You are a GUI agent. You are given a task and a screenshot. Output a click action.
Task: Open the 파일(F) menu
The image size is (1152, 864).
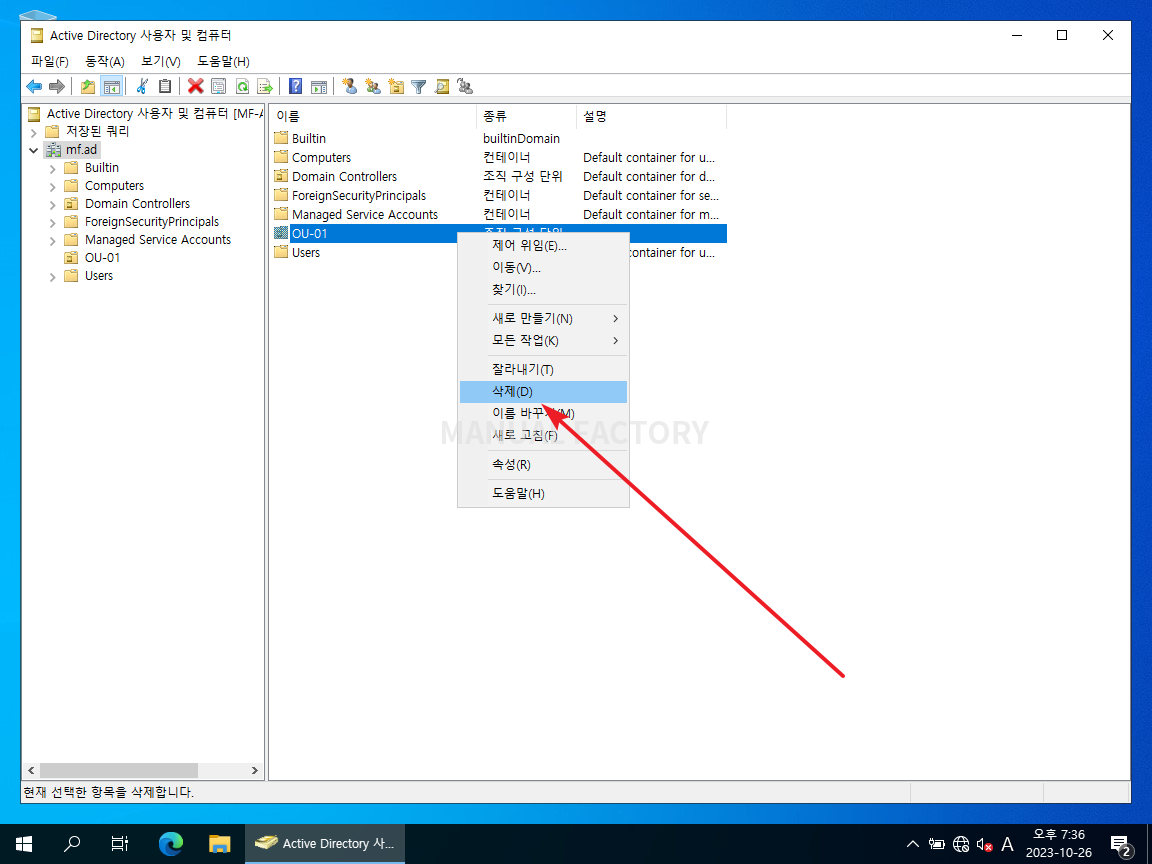[x=50, y=62]
